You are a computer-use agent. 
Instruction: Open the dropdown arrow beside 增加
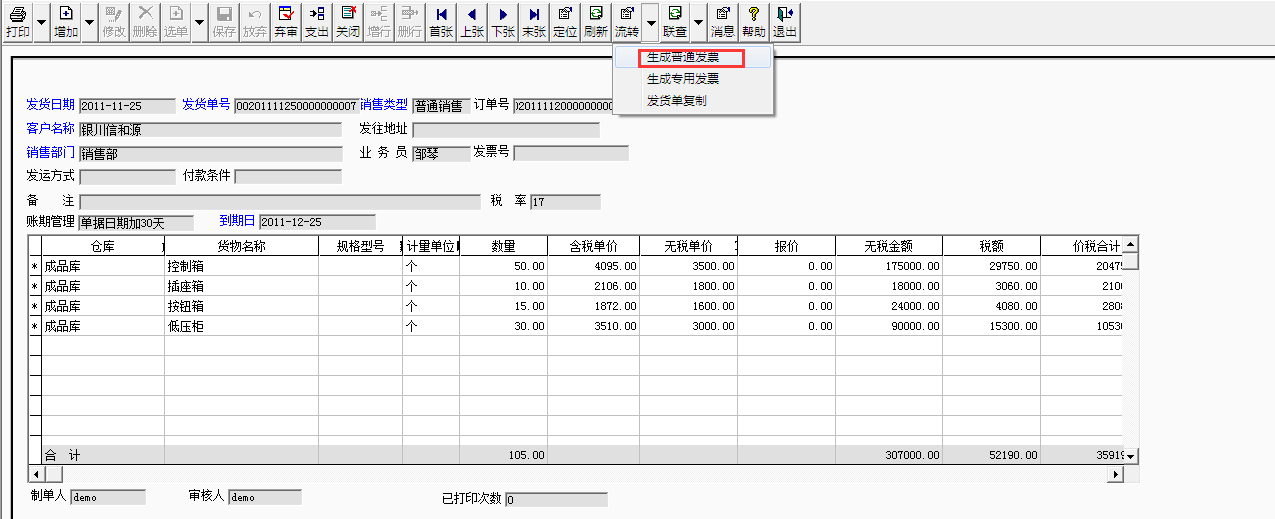89,21
